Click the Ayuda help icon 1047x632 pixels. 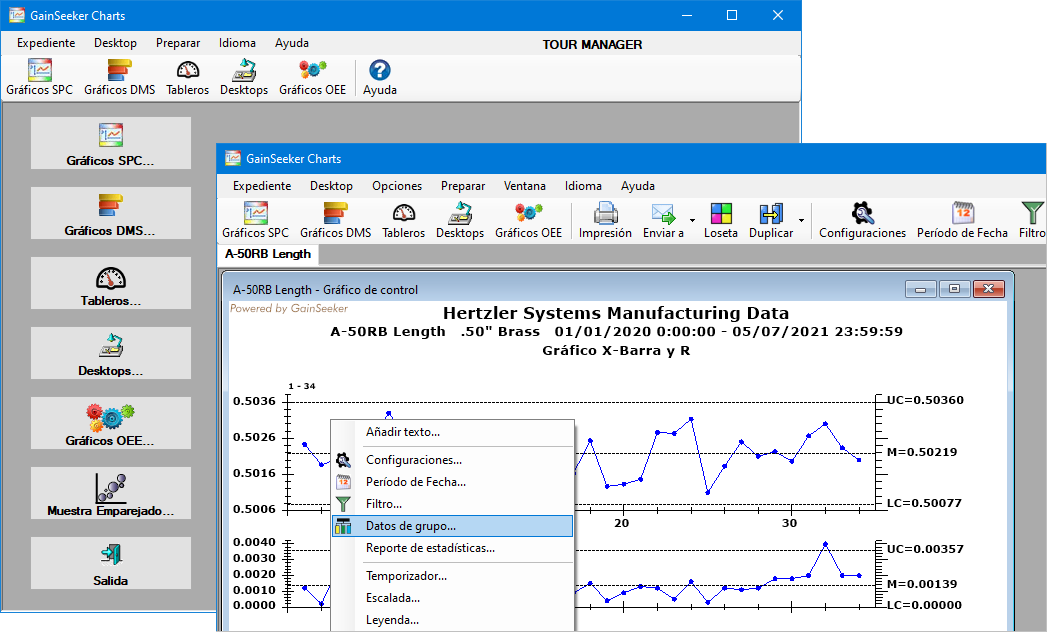coord(379,70)
